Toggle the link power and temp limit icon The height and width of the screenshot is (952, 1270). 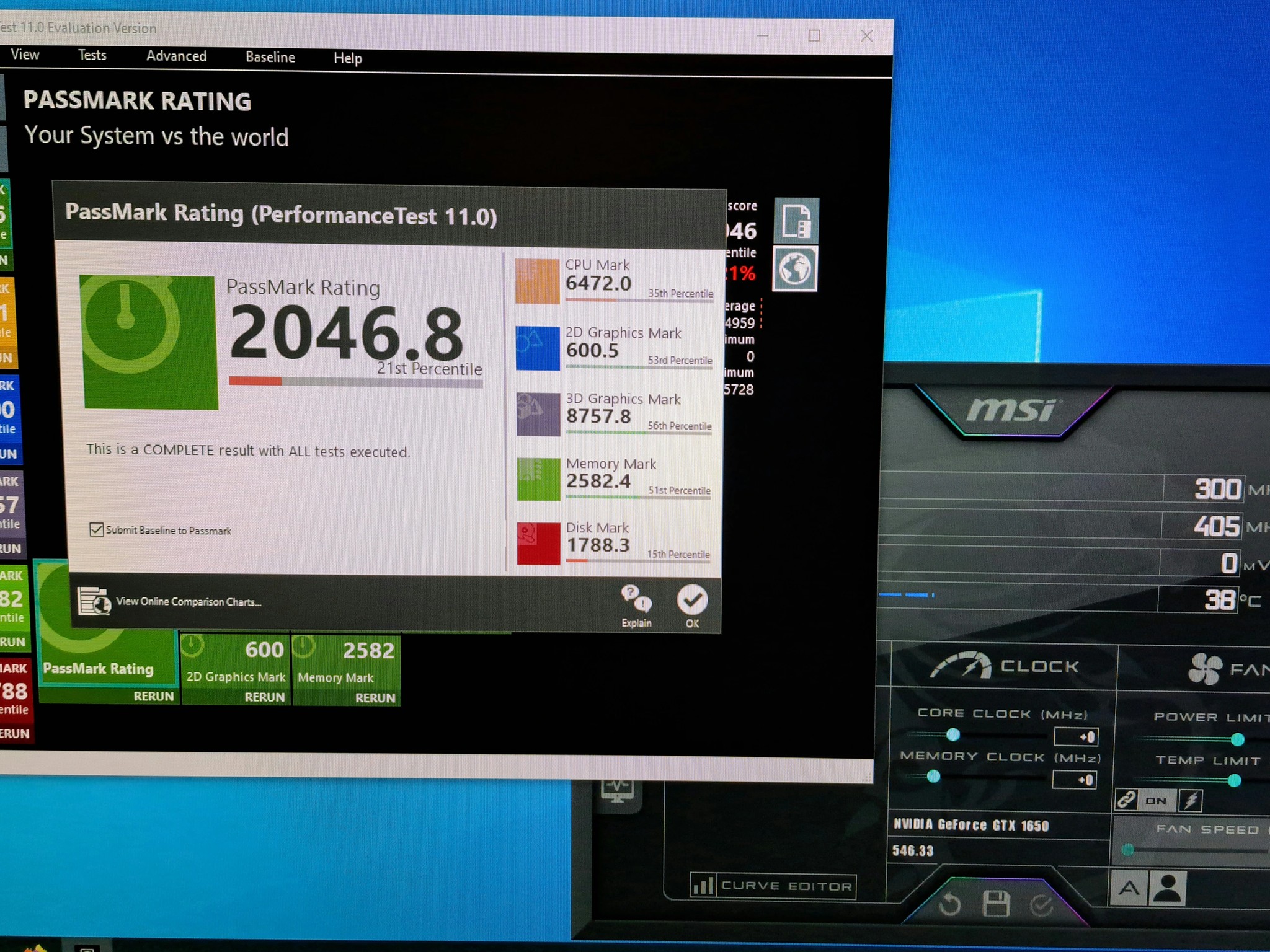pos(1126,800)
